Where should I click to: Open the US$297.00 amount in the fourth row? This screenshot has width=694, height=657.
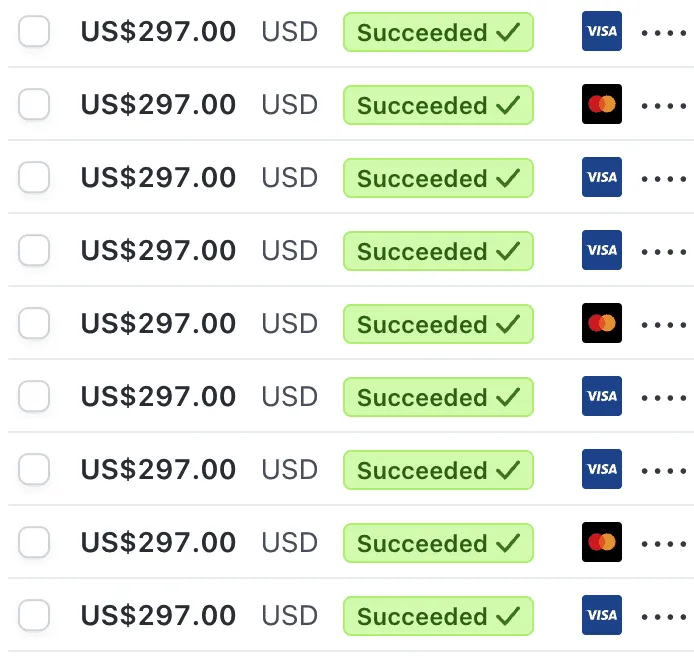click(158, 251)
